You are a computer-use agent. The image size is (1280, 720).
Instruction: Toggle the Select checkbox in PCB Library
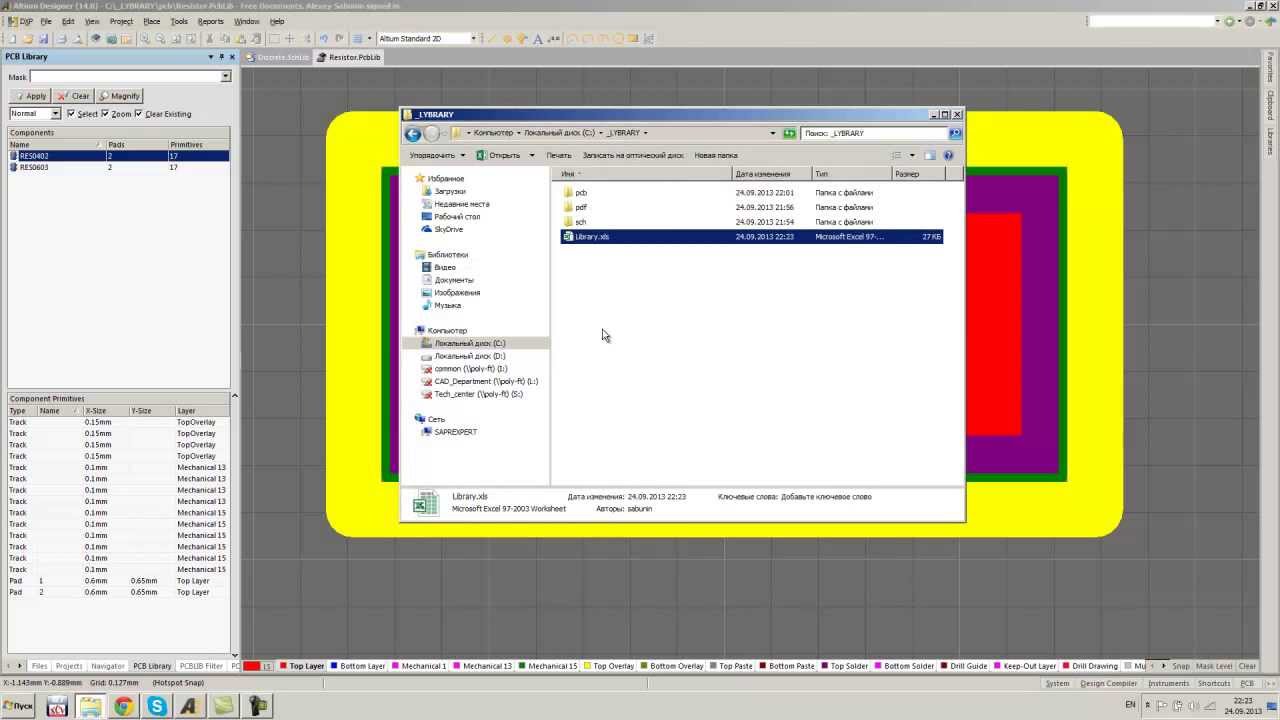pos(70,114)
